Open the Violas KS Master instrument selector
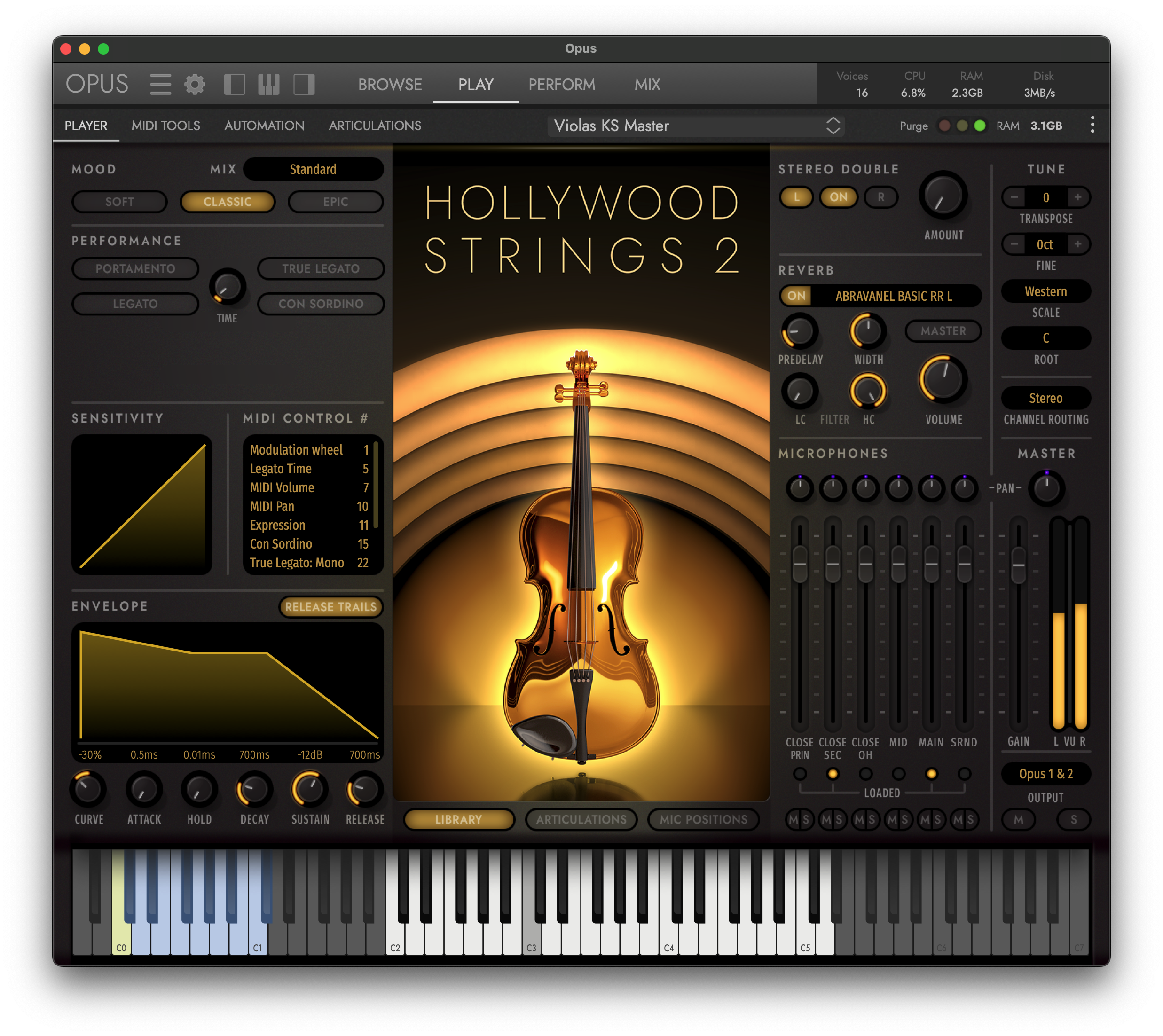Viewport: 1163px width, 1036px height. [696, 125]
